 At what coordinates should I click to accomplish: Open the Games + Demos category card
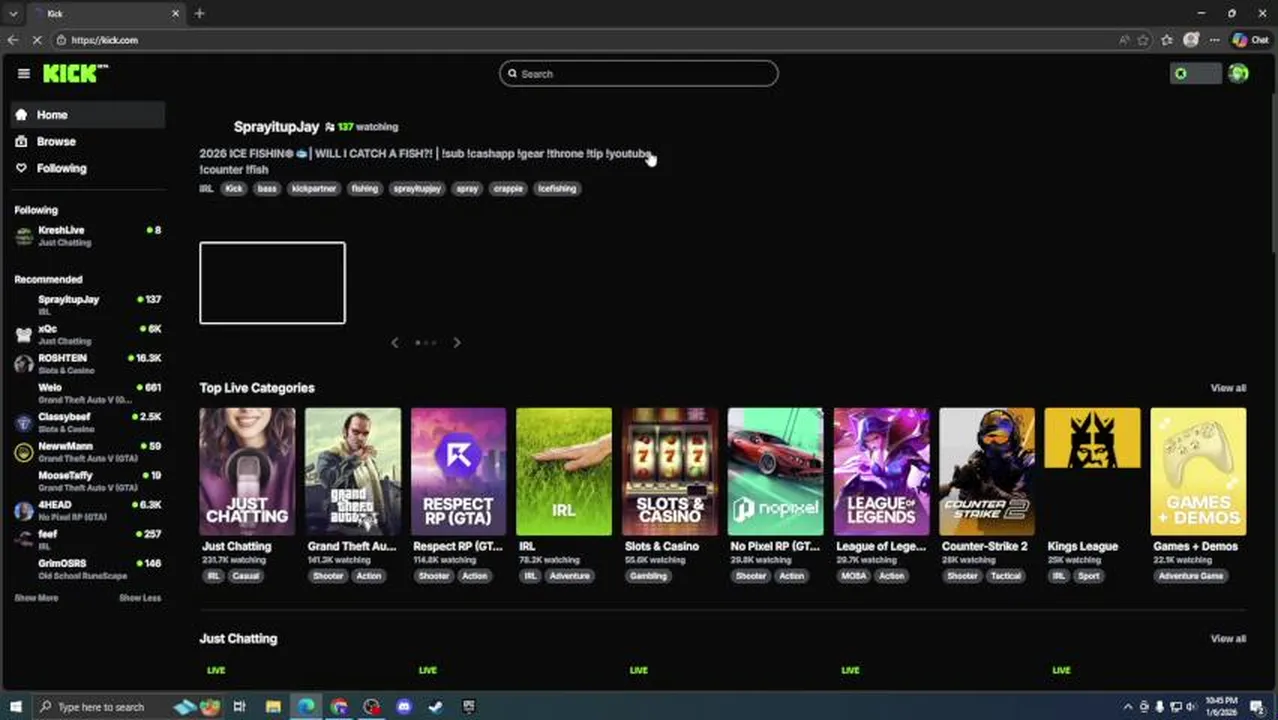pos(1198,472)
